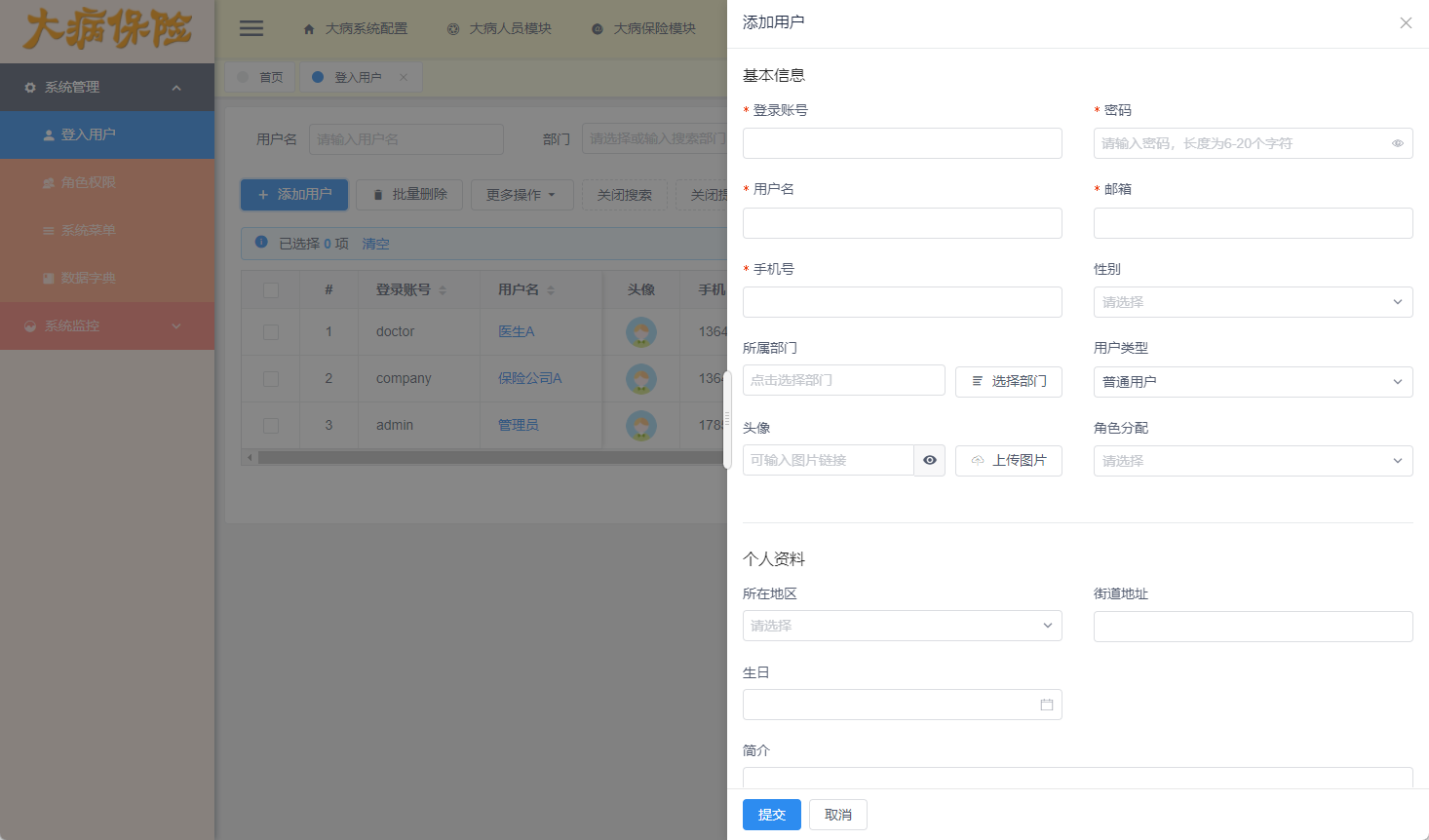Click the 上传图片 upload button
The height and width of the screenshot is (840, 1429).
click(x=1008, y=460)
